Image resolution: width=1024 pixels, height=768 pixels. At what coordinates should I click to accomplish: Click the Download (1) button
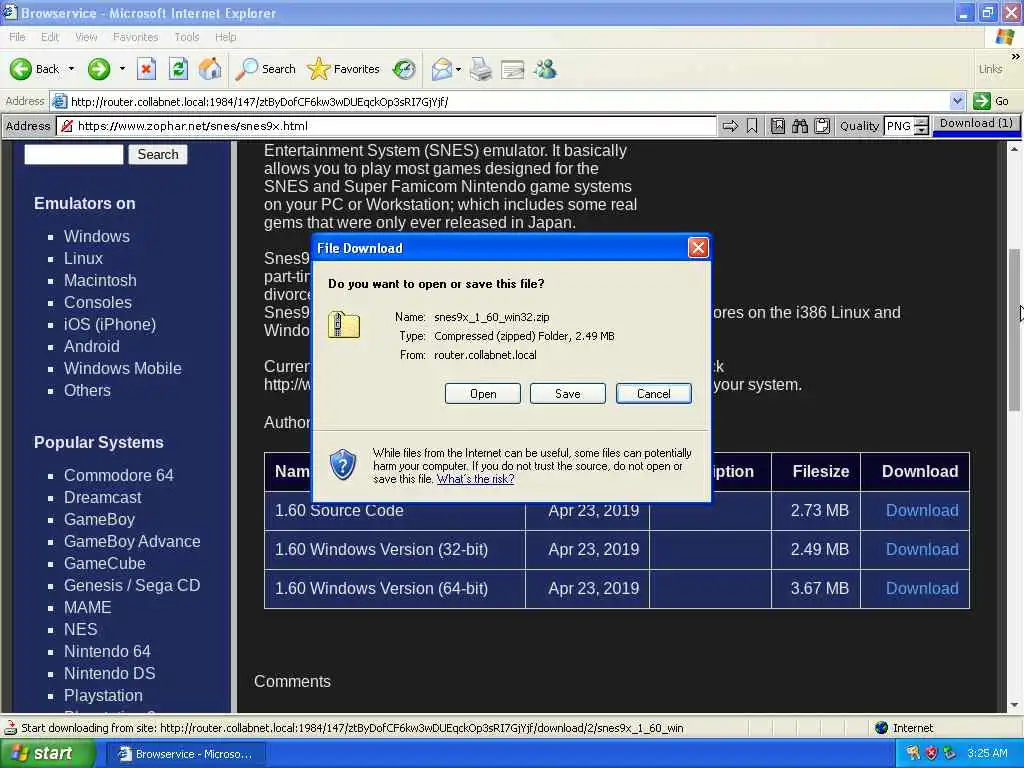[976, 123]
